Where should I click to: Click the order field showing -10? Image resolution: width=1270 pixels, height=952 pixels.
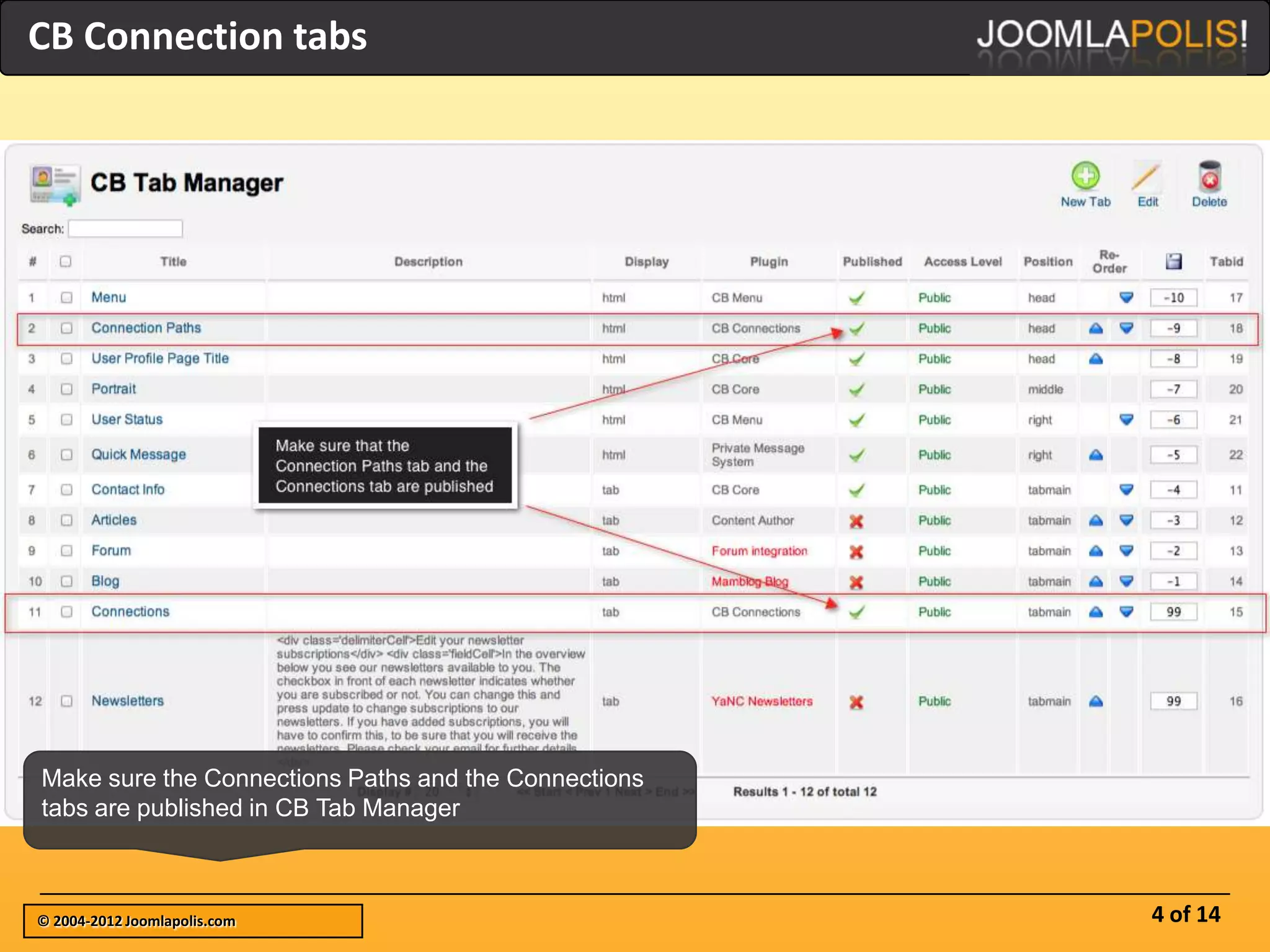coord(1173,297)
